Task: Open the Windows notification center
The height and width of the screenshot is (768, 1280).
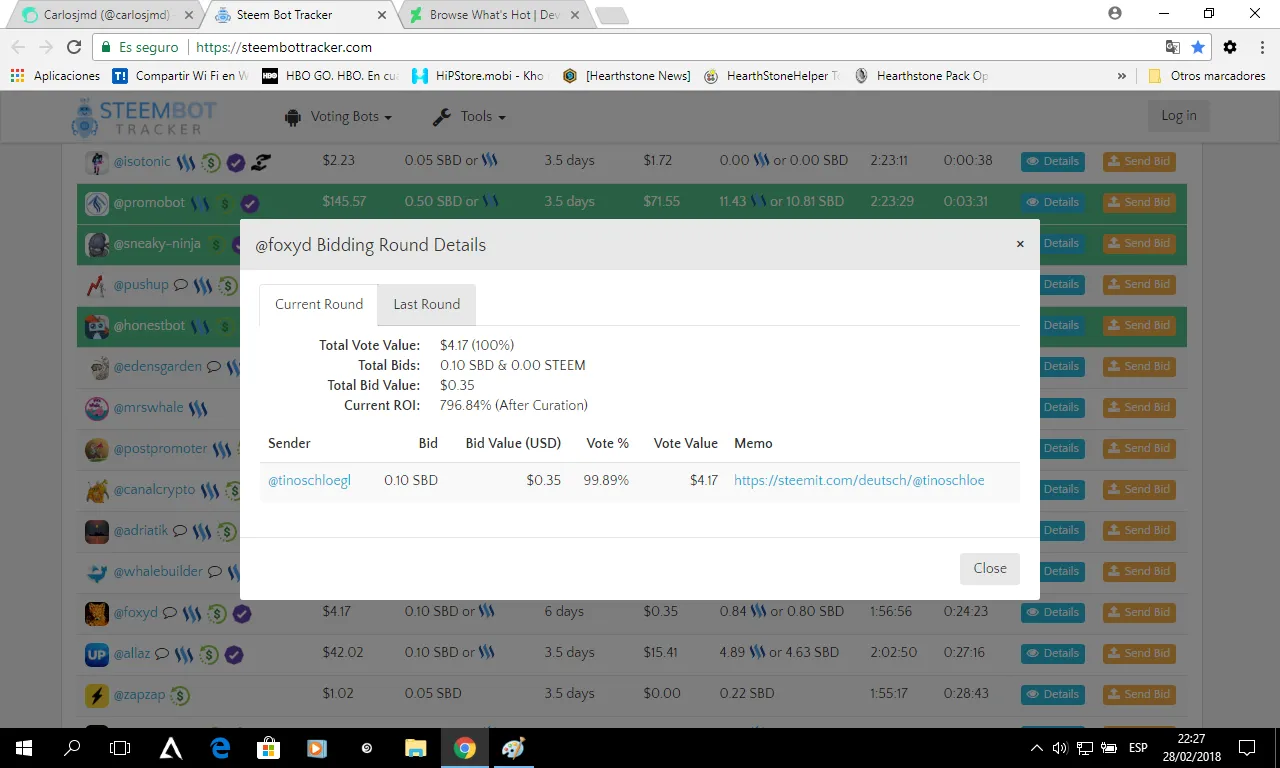Action: (x=1247, y=747)
